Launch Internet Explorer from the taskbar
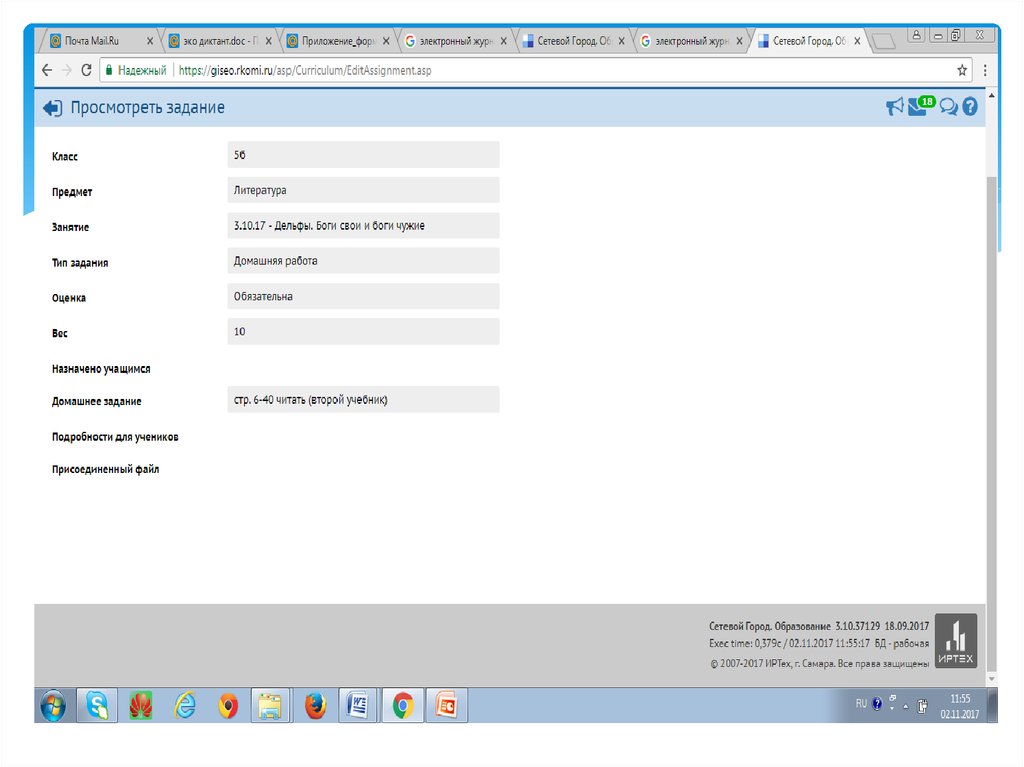 pyautogui.click(x=185, y=706)
